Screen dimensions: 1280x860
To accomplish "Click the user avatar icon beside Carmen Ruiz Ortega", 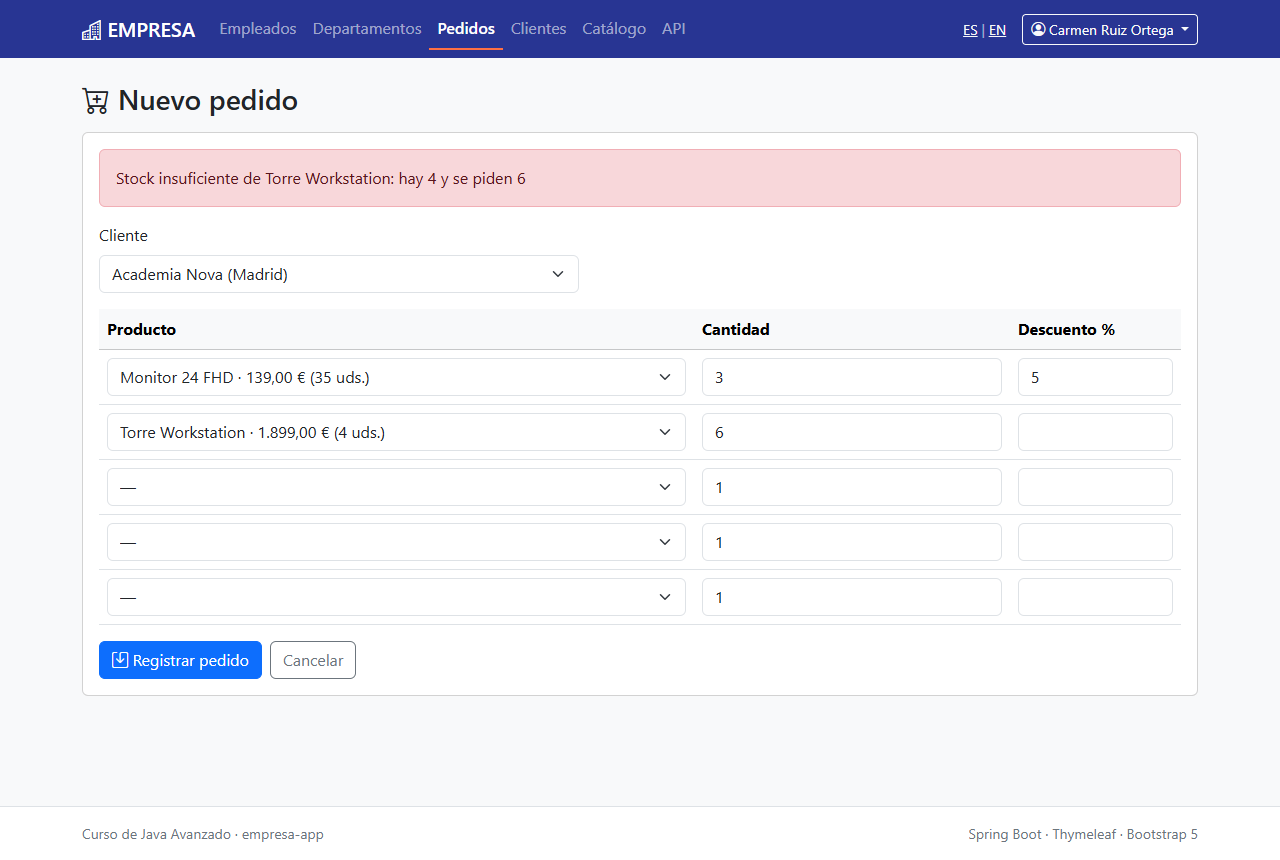I will (1038, 30).
